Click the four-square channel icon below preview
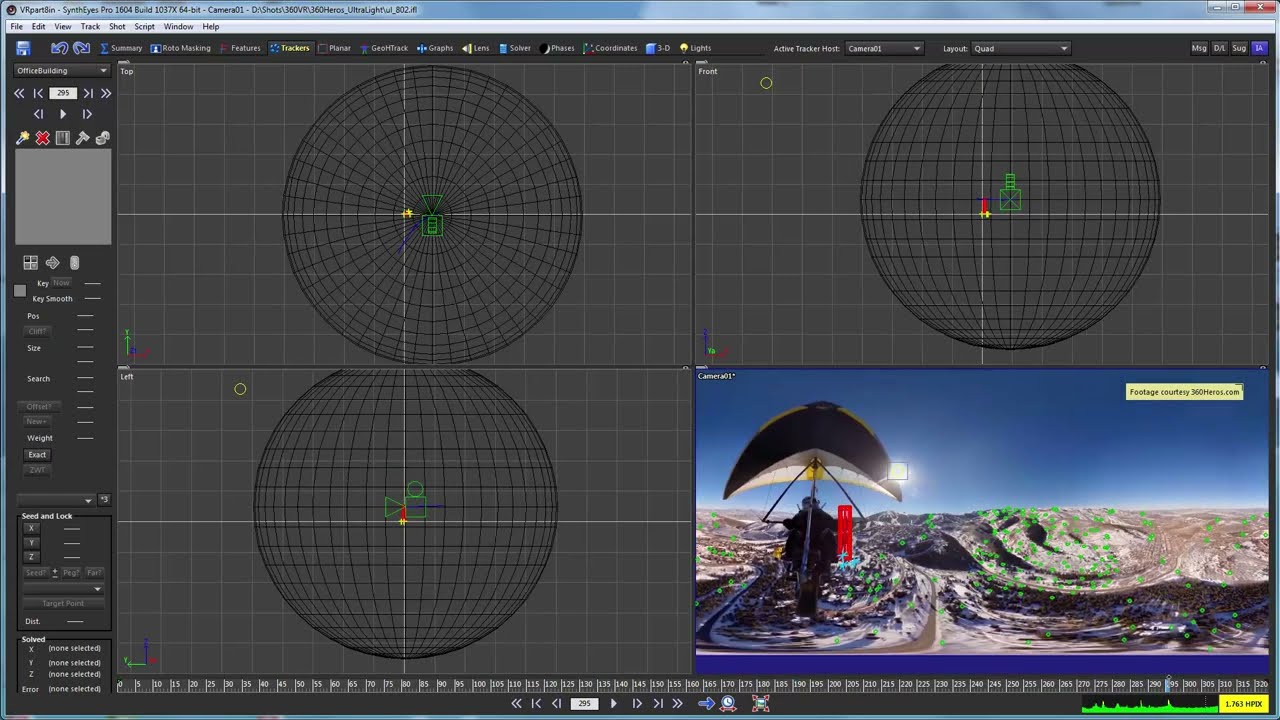Viewport: 1280px width, 720px height. coord(31,262)
